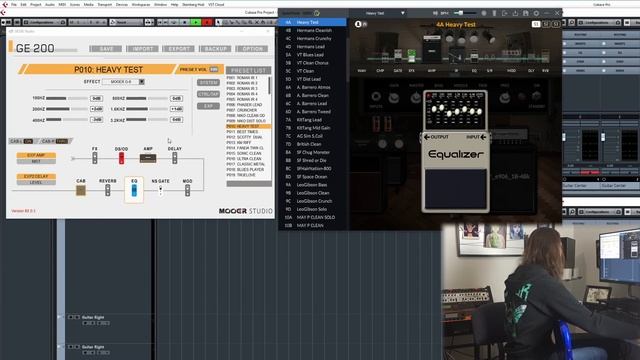Click the settings gear icon in amp plugin header

pos(536,13)
